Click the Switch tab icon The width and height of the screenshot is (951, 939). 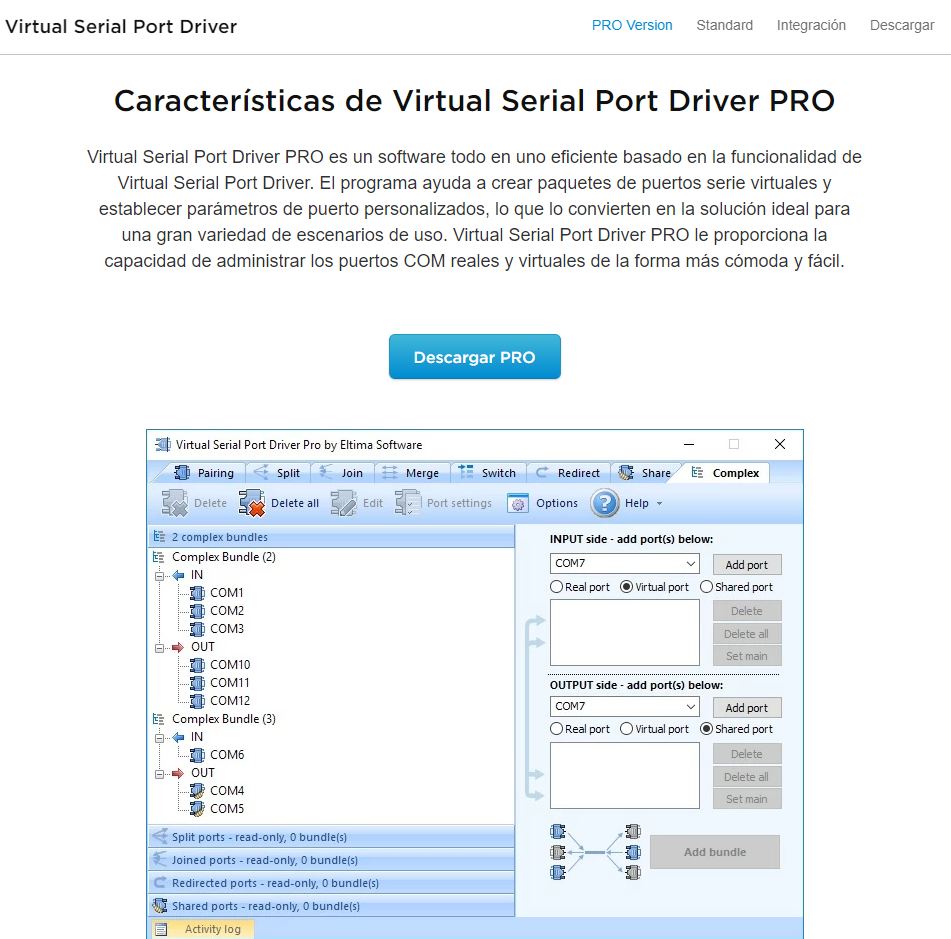466,472
